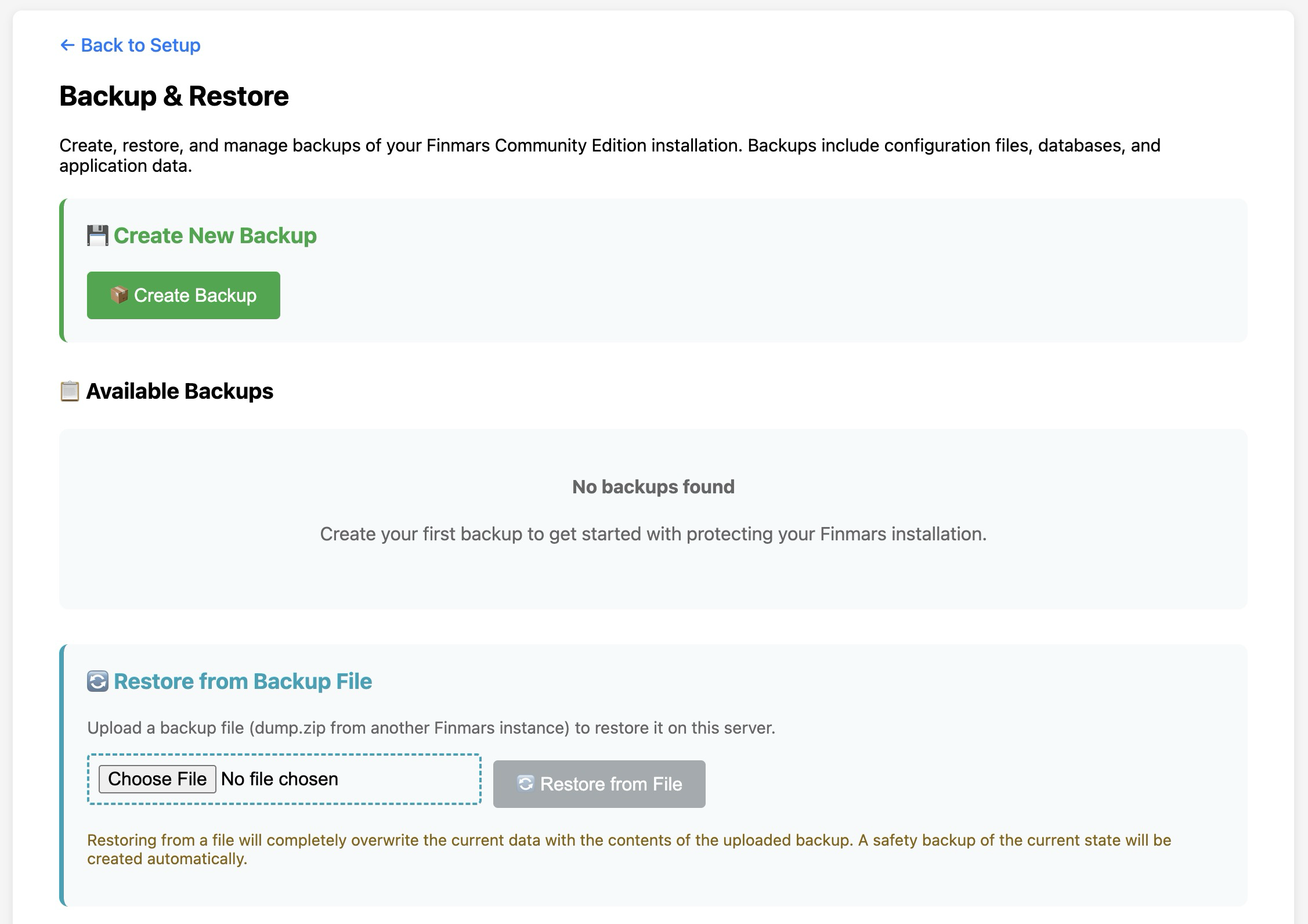This screenshot has height=924, width=1308.
Task: Click the dump.zip upload instruction text
Action: click(x=431, y=728)
